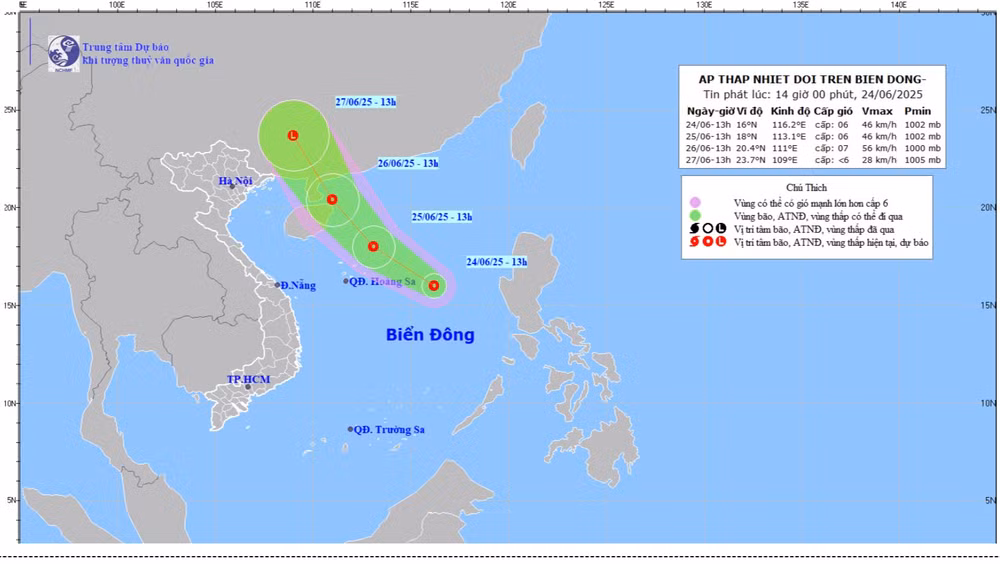Click the Biển Đông sea label
Screen dimensions: 1000x564
tap(430, 335)
